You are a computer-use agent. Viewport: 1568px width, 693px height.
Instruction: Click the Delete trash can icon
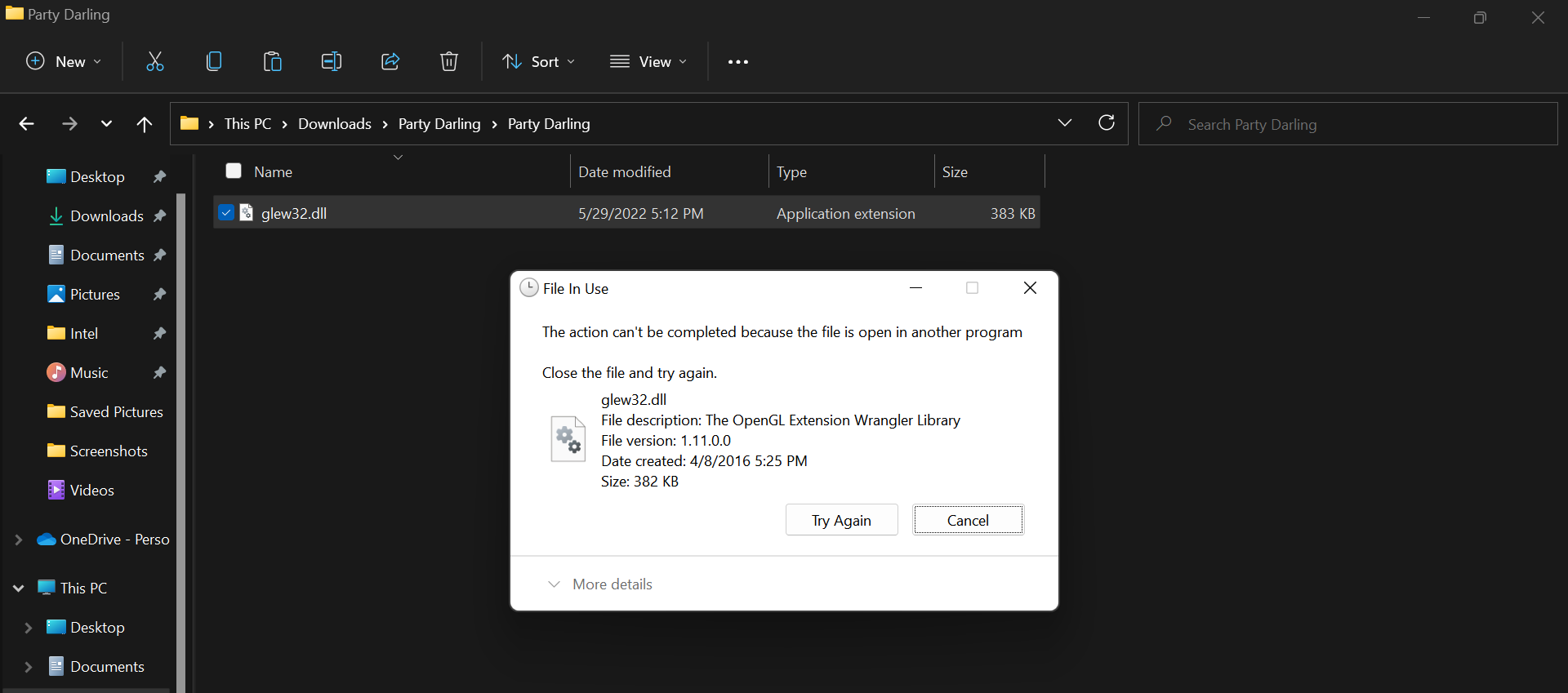point(449,61)
